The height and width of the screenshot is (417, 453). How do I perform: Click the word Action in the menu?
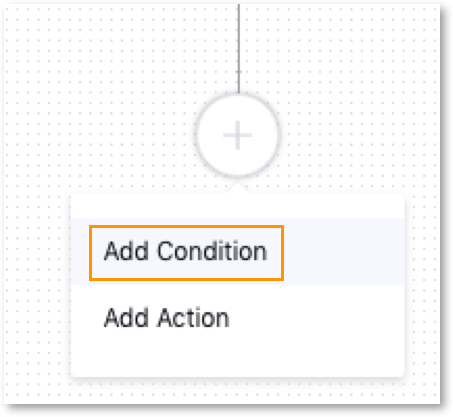pyautogui.click(x=193, y=318)
